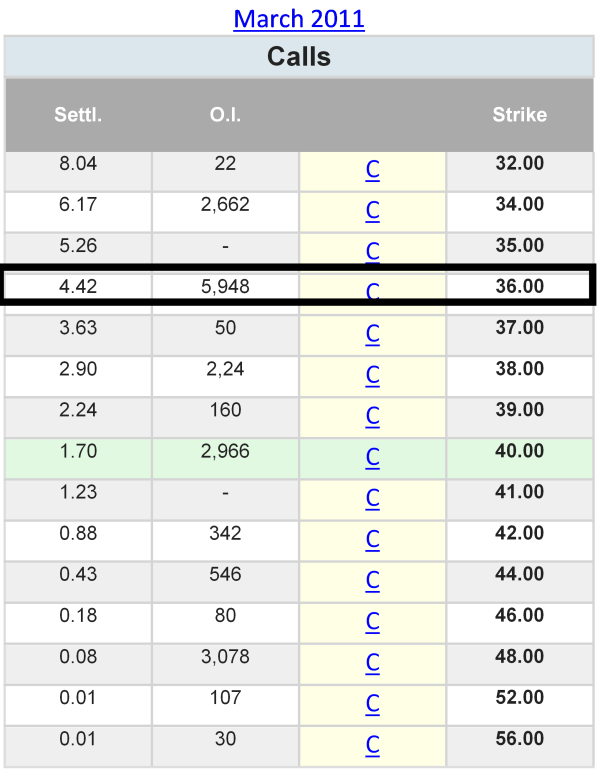
Task: Click the Settl. column header
Action: point(78,115)
